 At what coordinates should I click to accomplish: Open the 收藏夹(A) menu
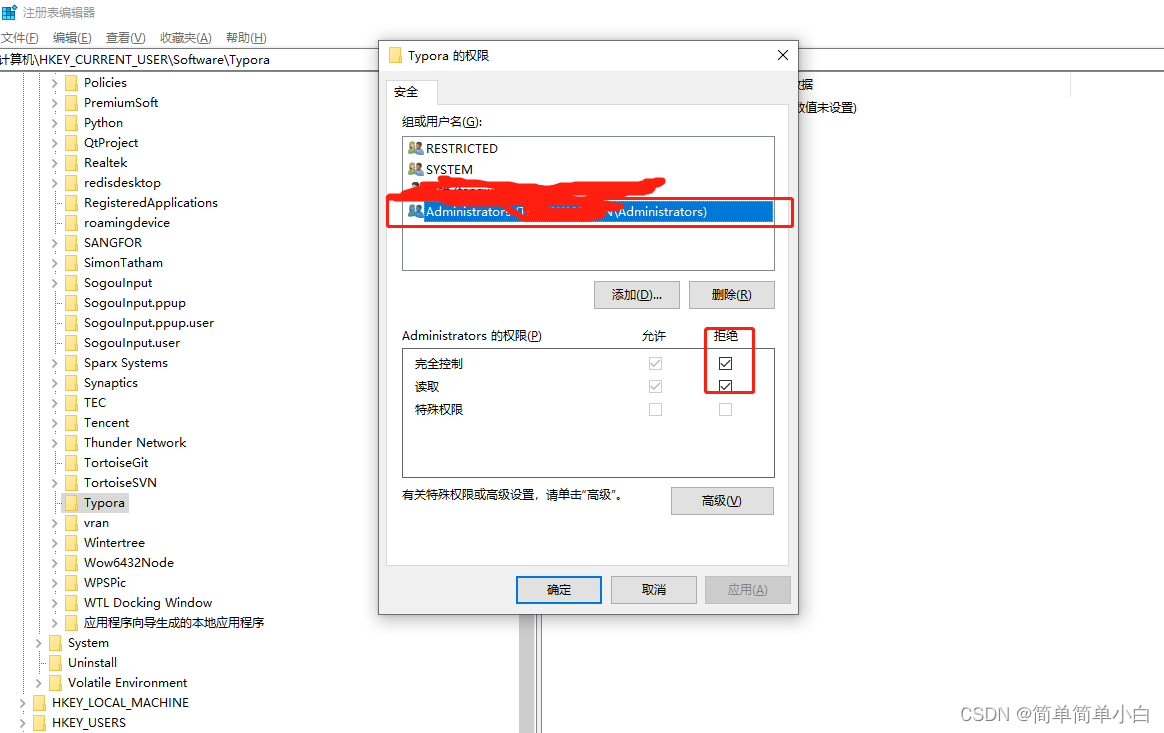(x=186, y=38)
